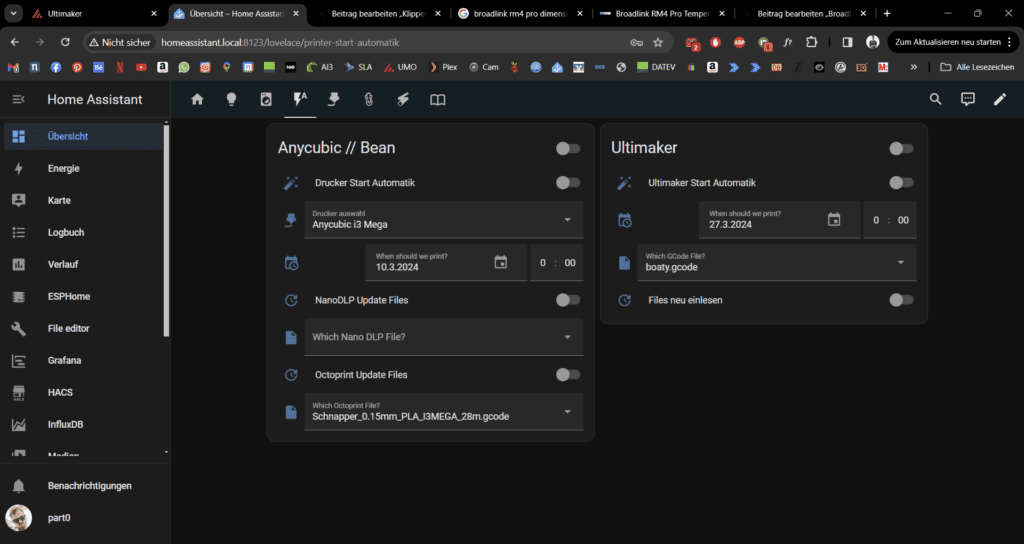This screenshot has height=544, width=1024.
Task: Click the file icon beside Which GCode File
Action: coord(624,263)
